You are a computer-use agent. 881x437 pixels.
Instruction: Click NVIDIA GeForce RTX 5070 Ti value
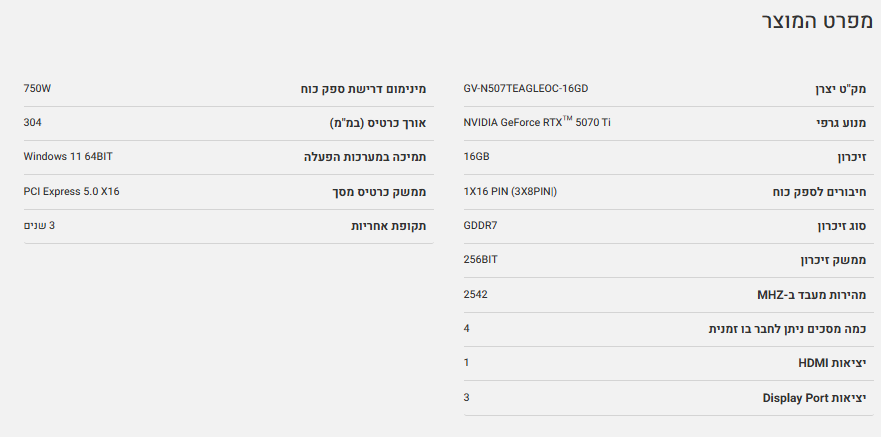537,122
